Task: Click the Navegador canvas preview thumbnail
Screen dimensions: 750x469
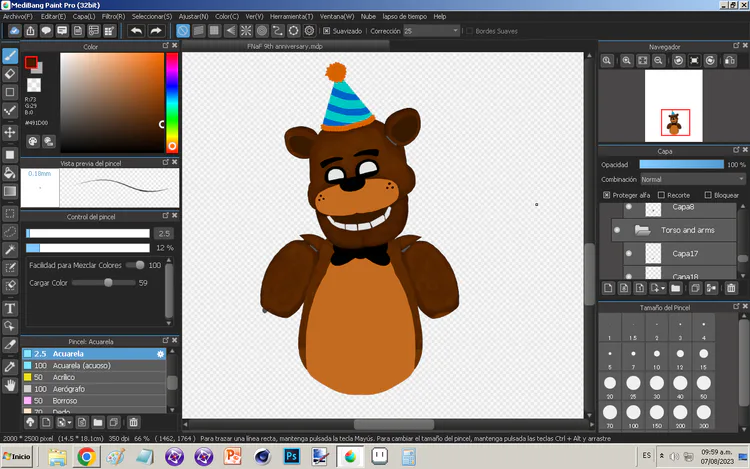Action: [673, 106]
